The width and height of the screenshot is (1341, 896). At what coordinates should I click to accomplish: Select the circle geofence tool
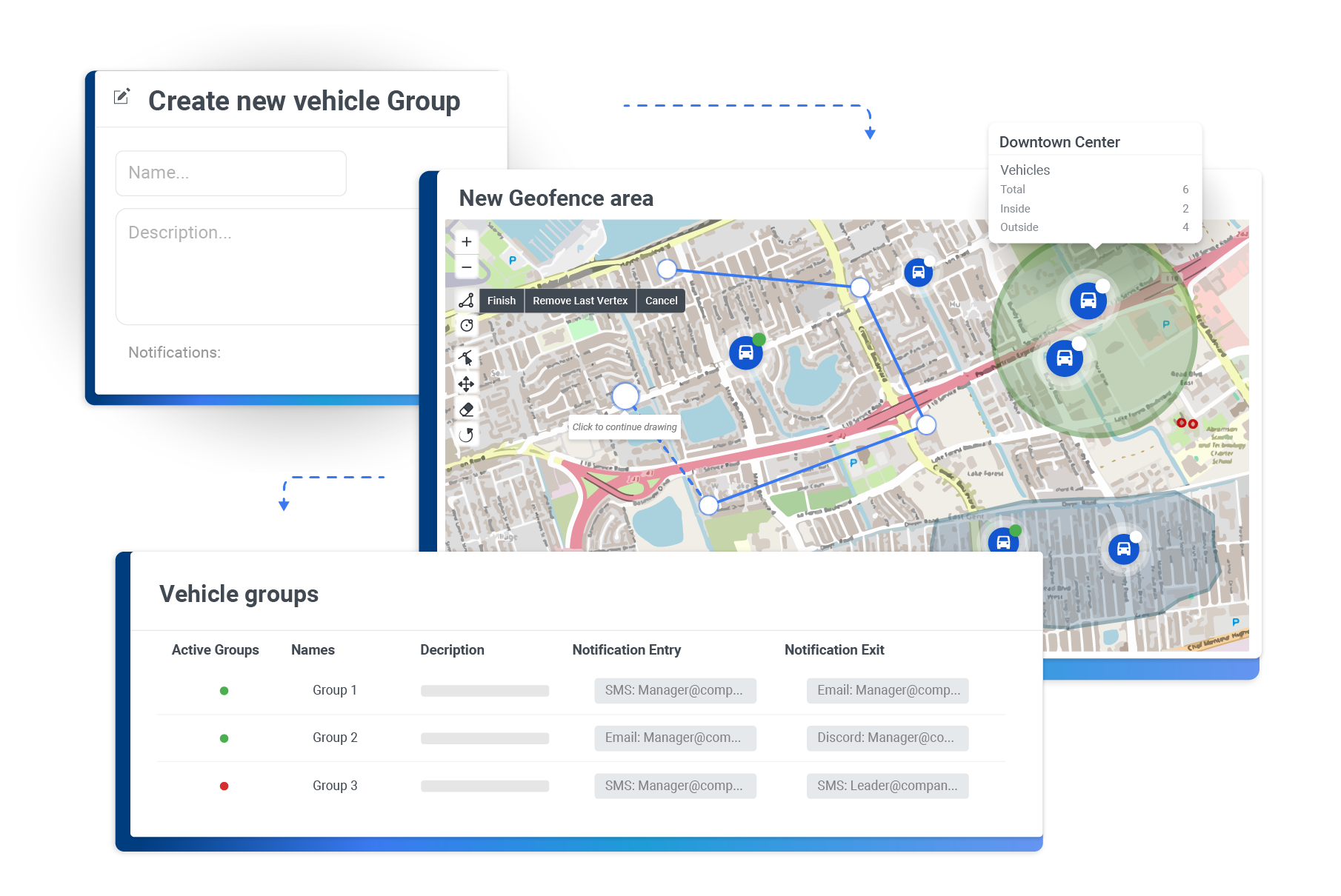pos(467,325)
